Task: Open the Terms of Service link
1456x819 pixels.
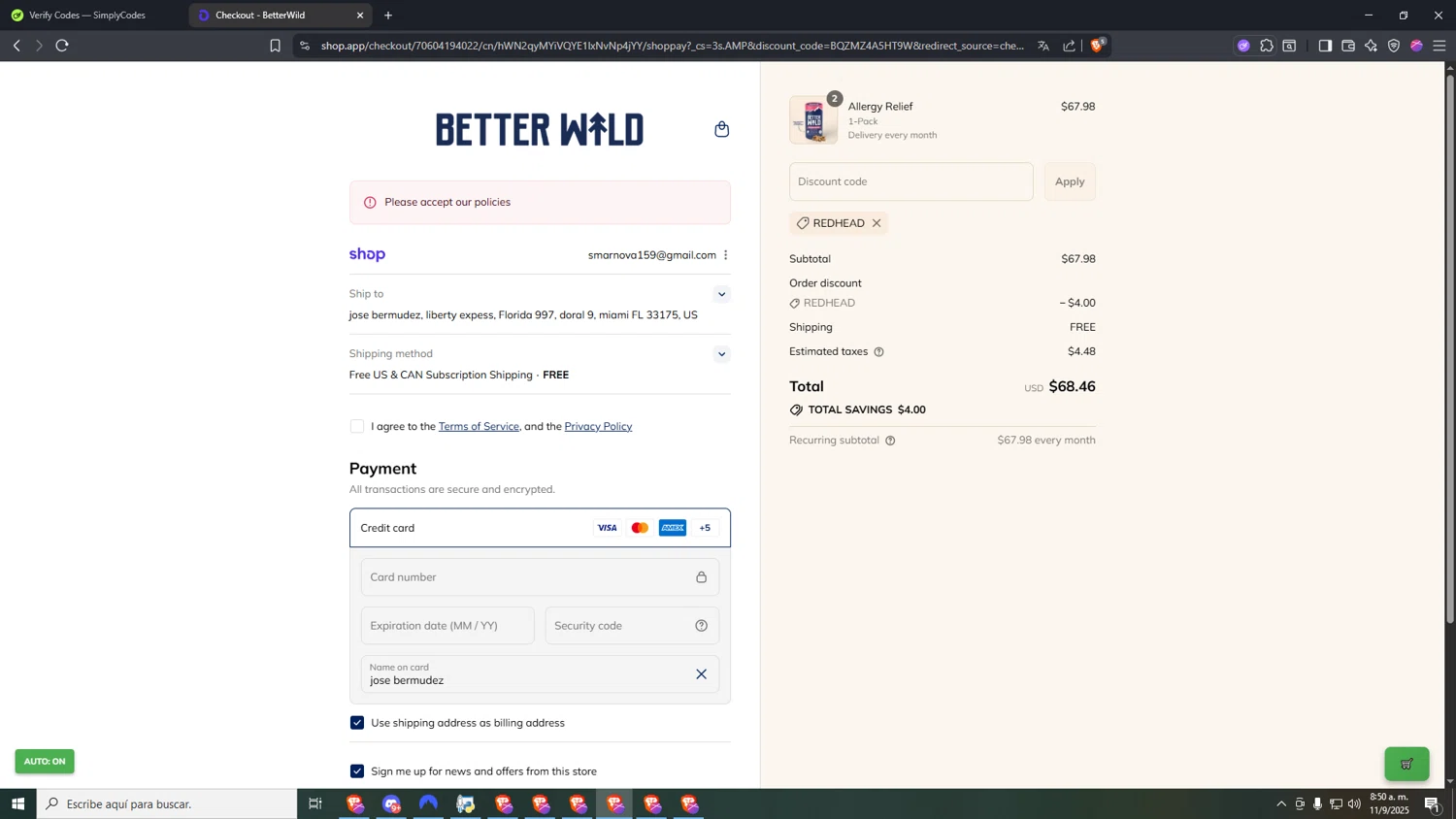Action: (479, 427)
